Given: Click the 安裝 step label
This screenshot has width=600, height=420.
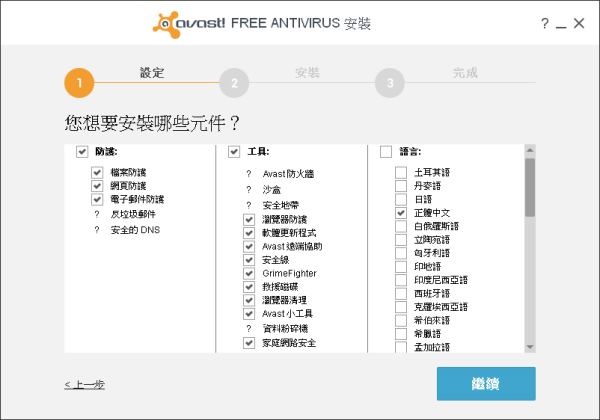Looking at the screenshot, I should coord(307,73).
